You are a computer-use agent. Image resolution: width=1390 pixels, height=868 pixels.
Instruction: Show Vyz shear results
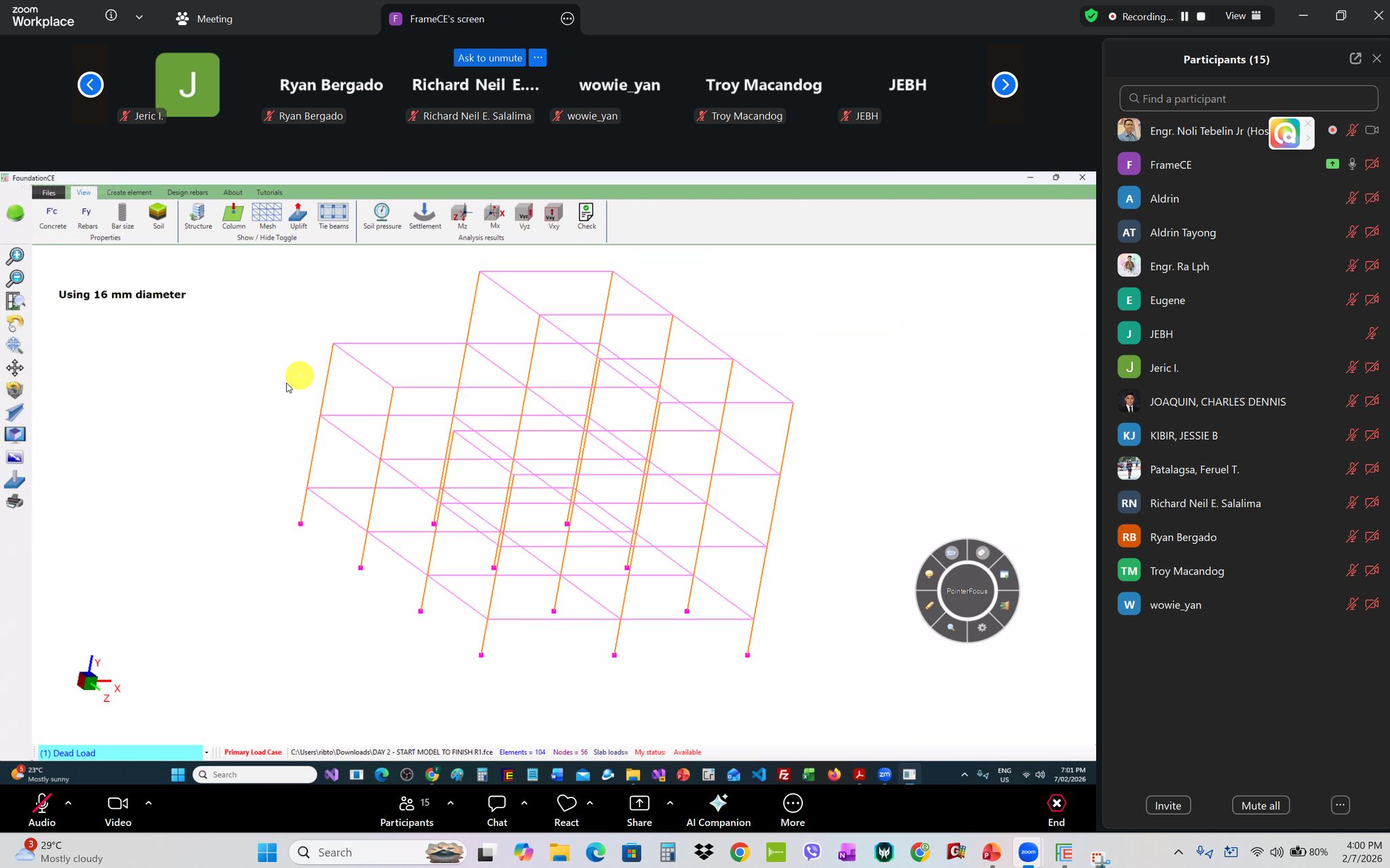coord(524,217)
